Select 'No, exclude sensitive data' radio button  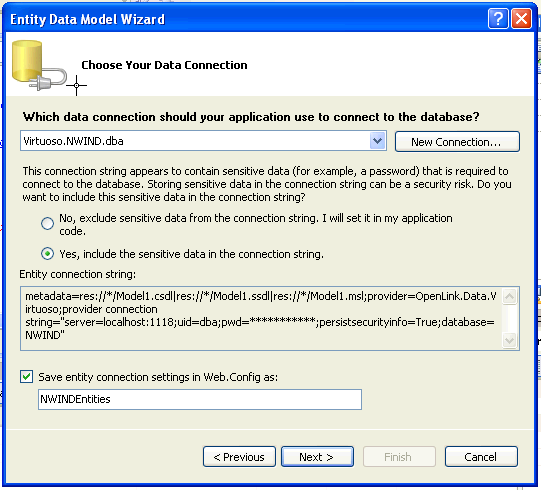(x=48, y=223)
